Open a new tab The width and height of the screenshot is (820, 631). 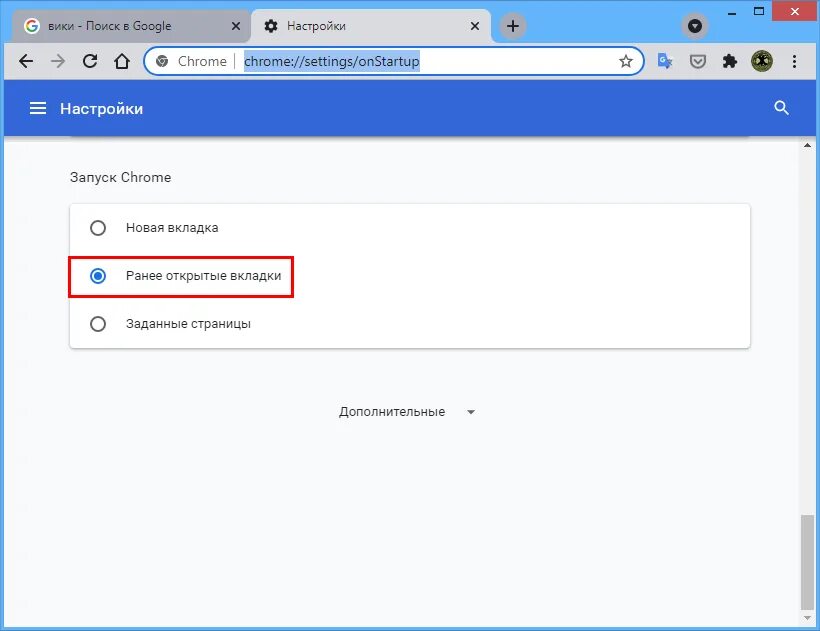pos(512,26)
